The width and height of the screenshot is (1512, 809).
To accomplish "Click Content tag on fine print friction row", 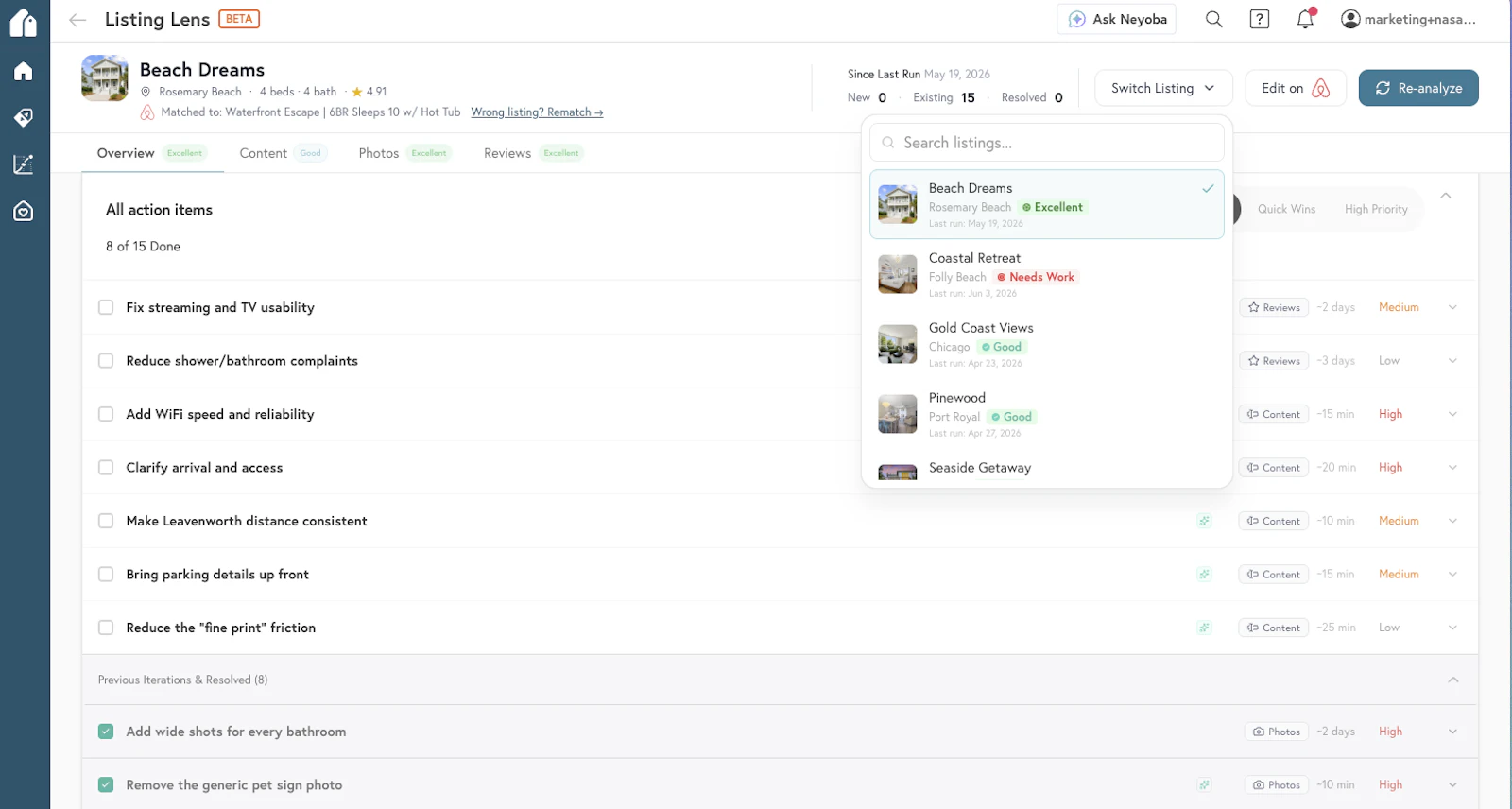I will [x=1274, y=628].
